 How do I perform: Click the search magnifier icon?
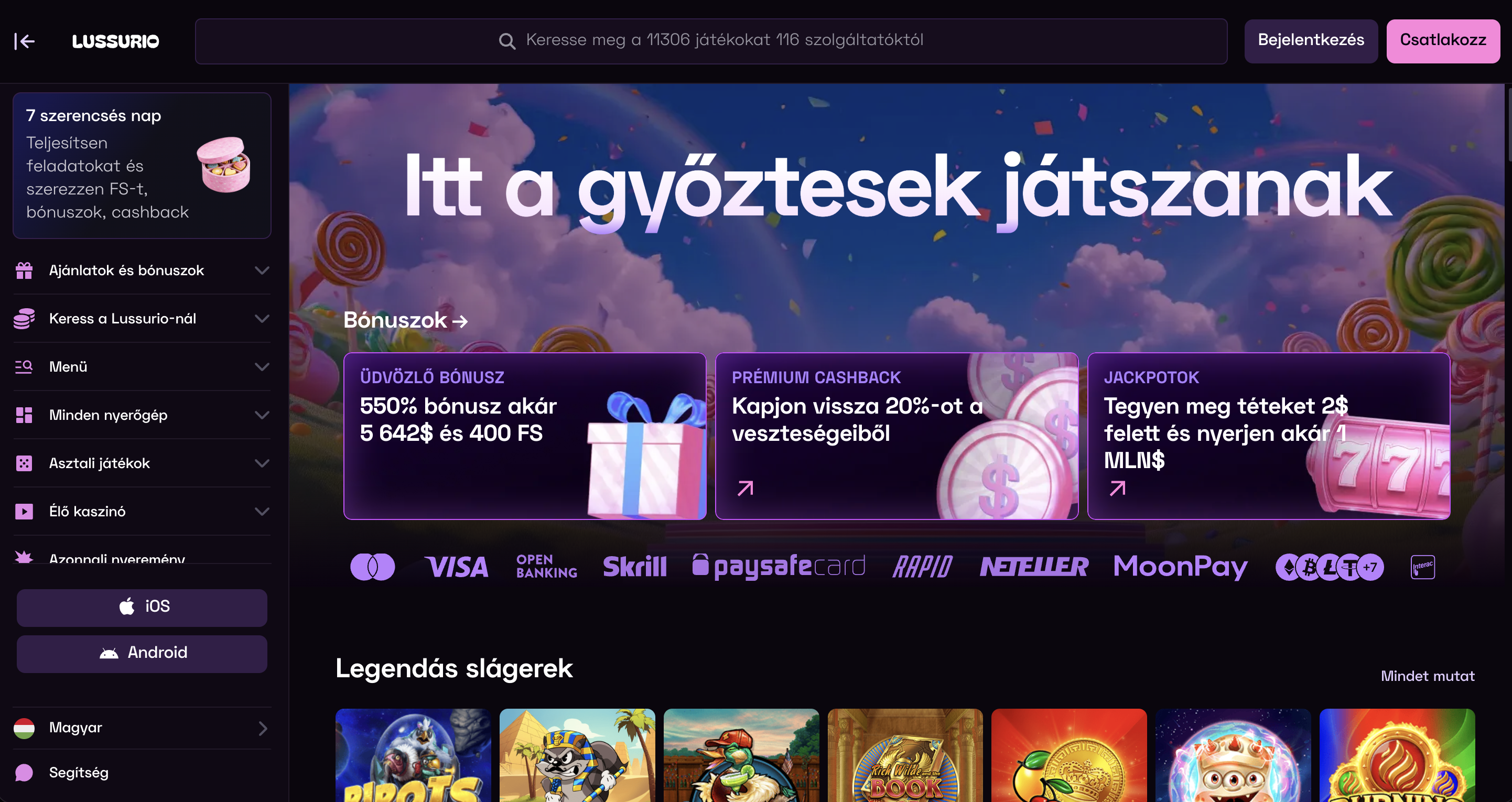coord(507,41)
